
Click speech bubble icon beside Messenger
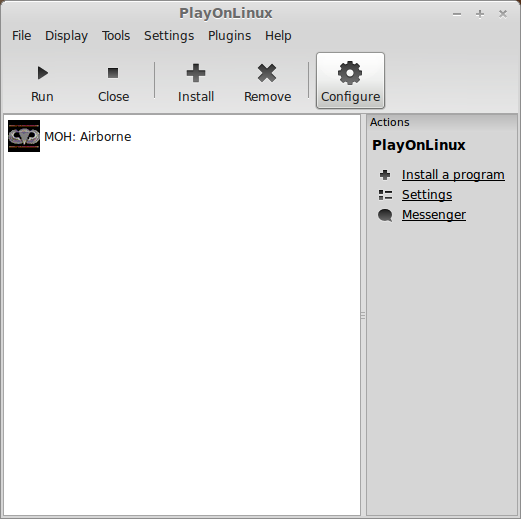point(385,215)
